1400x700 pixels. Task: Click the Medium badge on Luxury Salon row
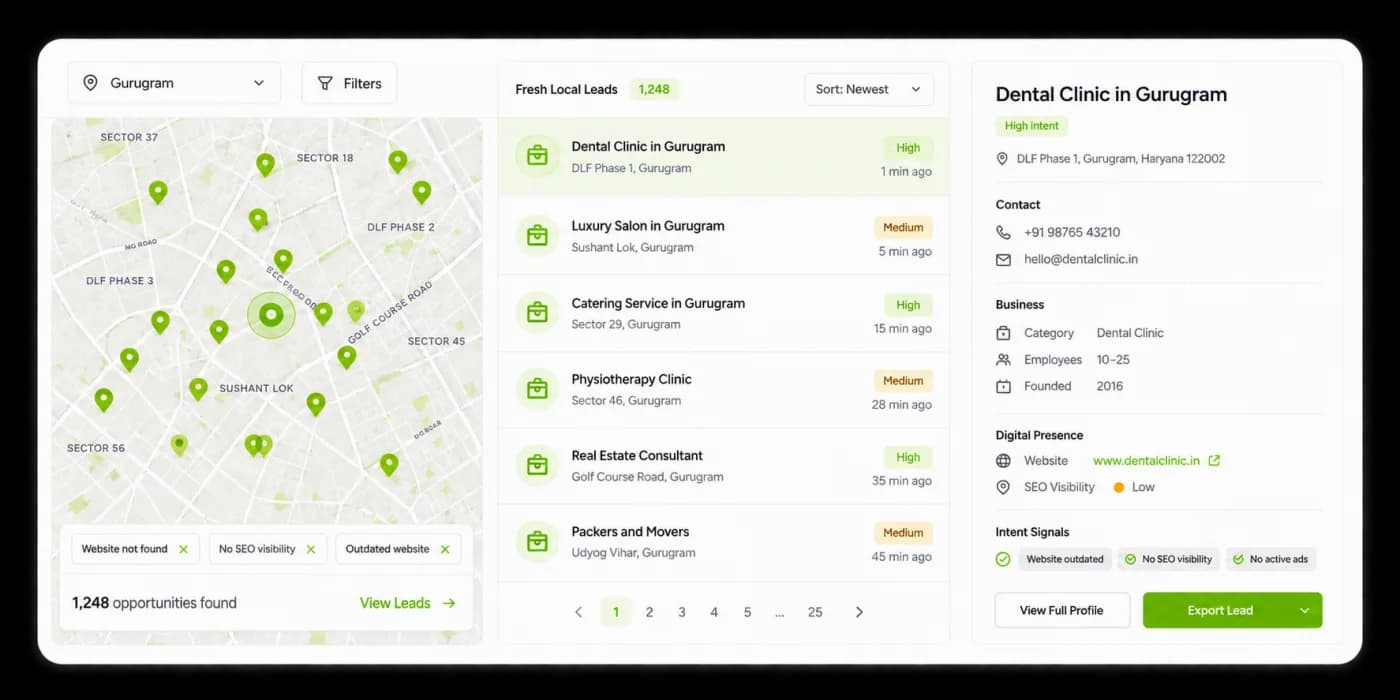[x=903, y=228]
